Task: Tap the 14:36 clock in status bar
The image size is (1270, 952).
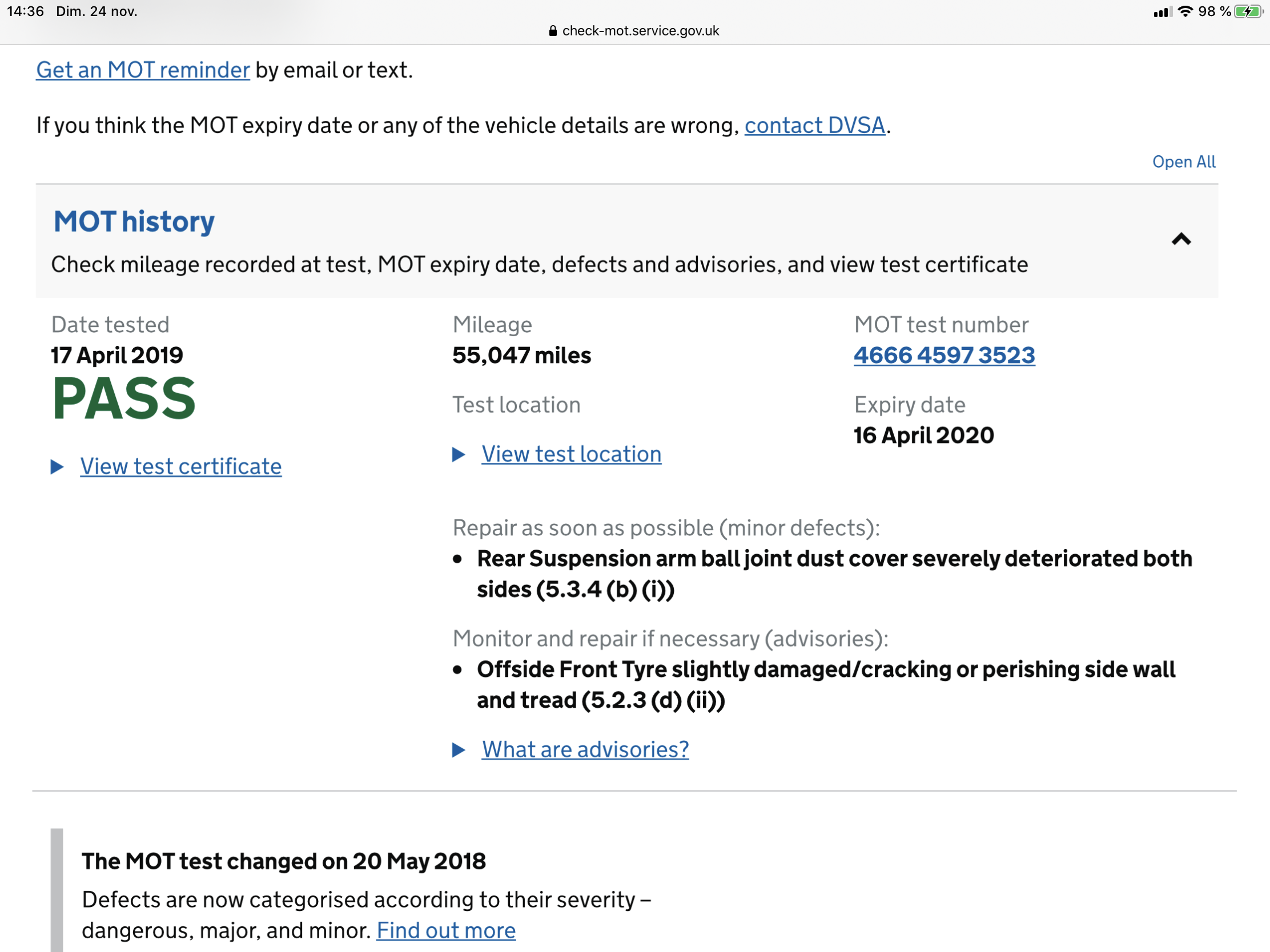Action: pyautogui.click(x=25, y=11)
